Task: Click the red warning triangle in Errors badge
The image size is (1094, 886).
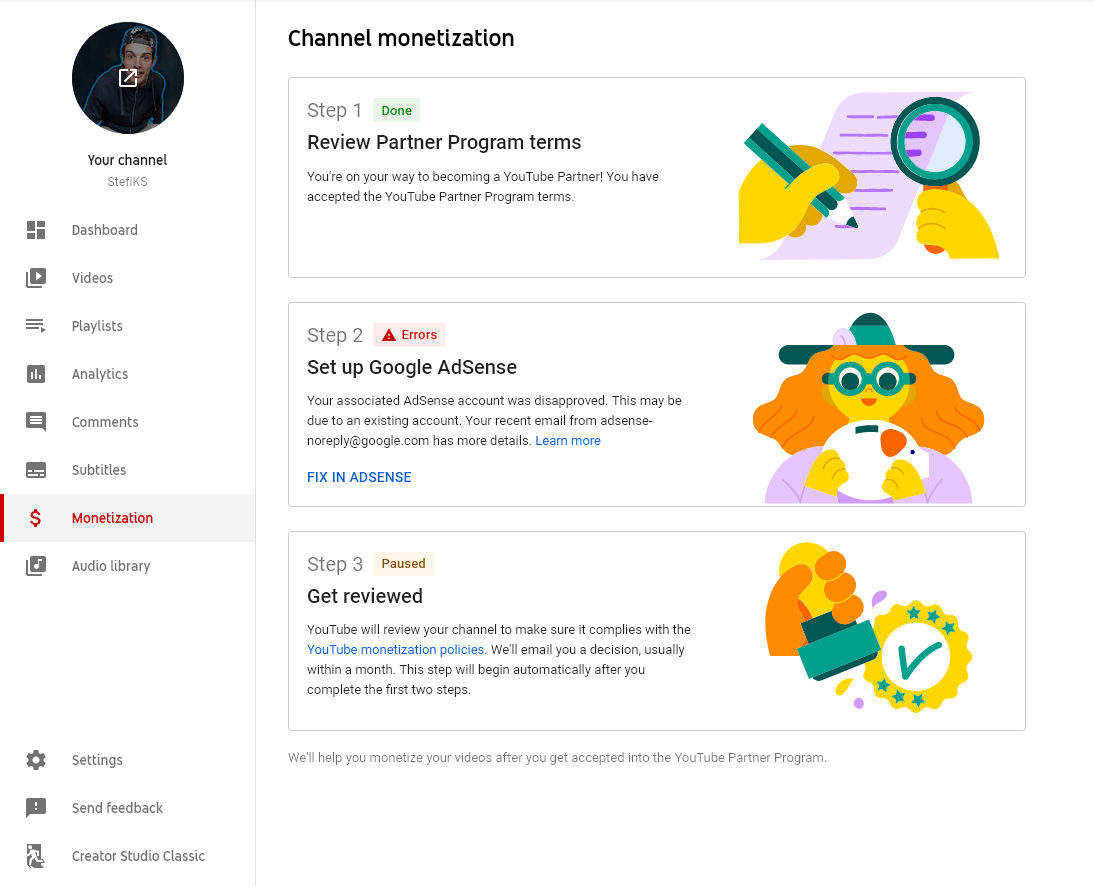Action: [389, 336]
